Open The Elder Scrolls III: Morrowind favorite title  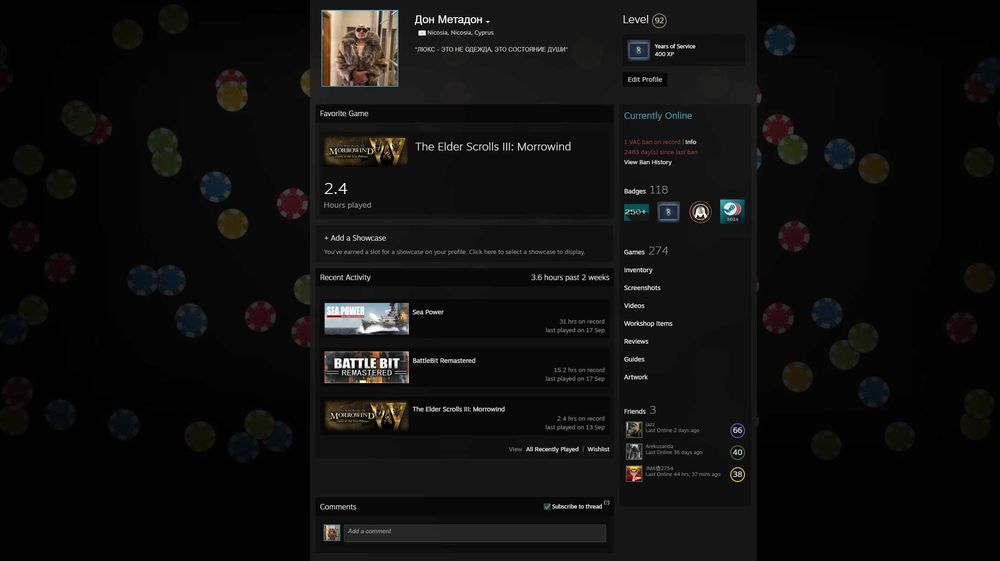tap(493, 147)
